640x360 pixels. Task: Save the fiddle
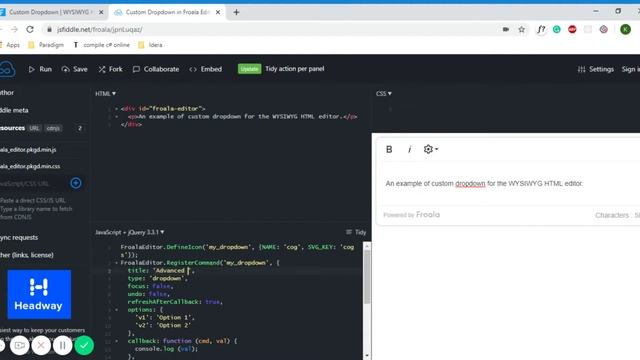coord(74,69)
